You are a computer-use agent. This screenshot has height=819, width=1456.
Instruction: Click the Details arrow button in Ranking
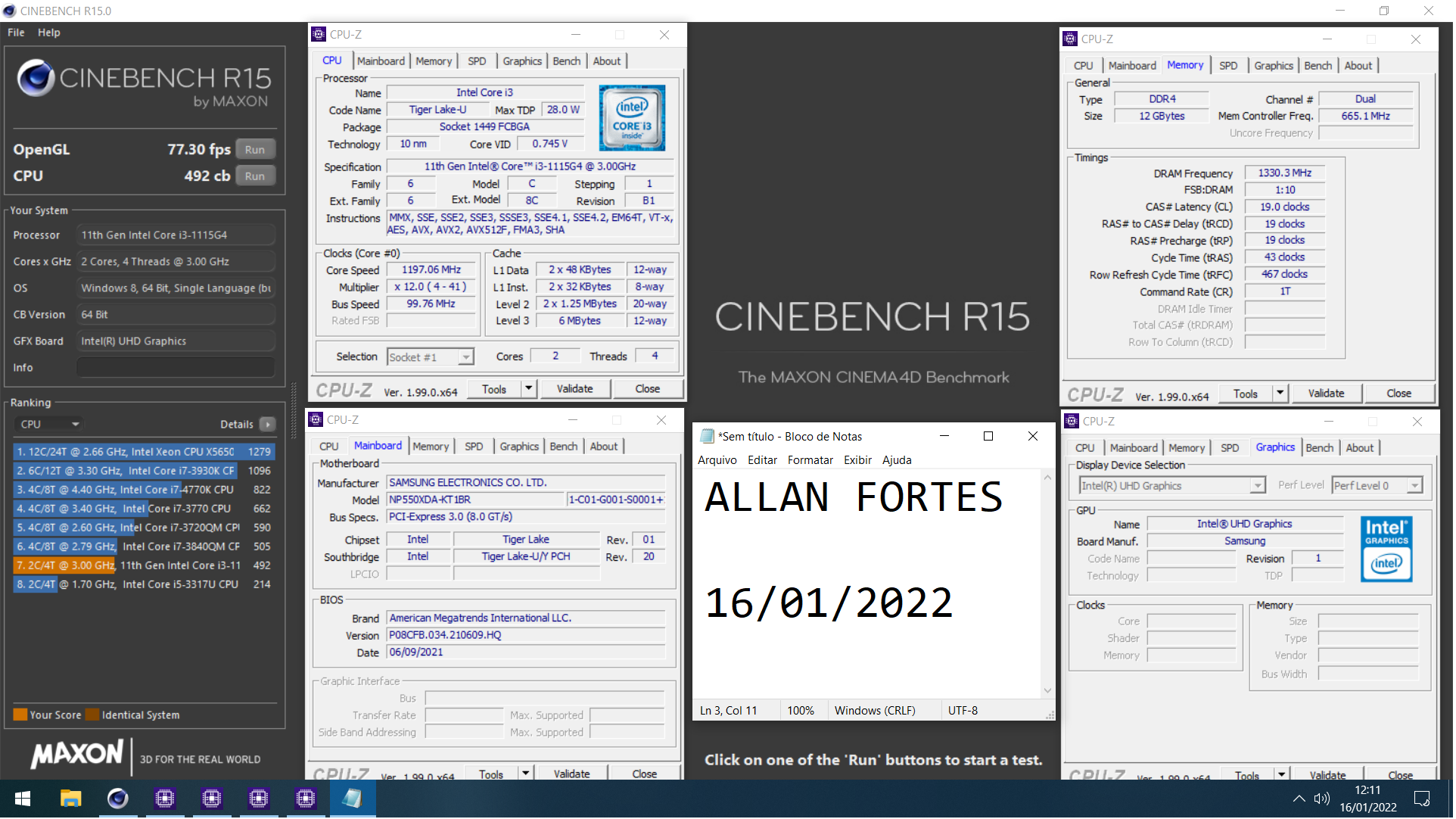pos(268,425)
